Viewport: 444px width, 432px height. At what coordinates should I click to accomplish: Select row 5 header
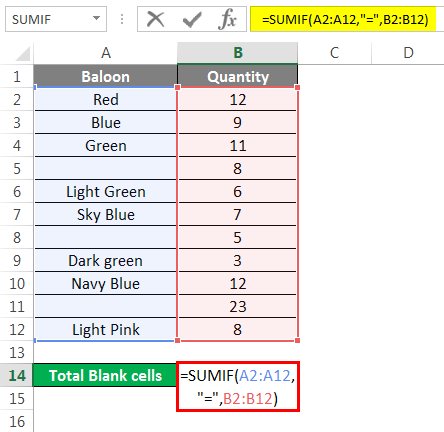click(x=17, y=168)
